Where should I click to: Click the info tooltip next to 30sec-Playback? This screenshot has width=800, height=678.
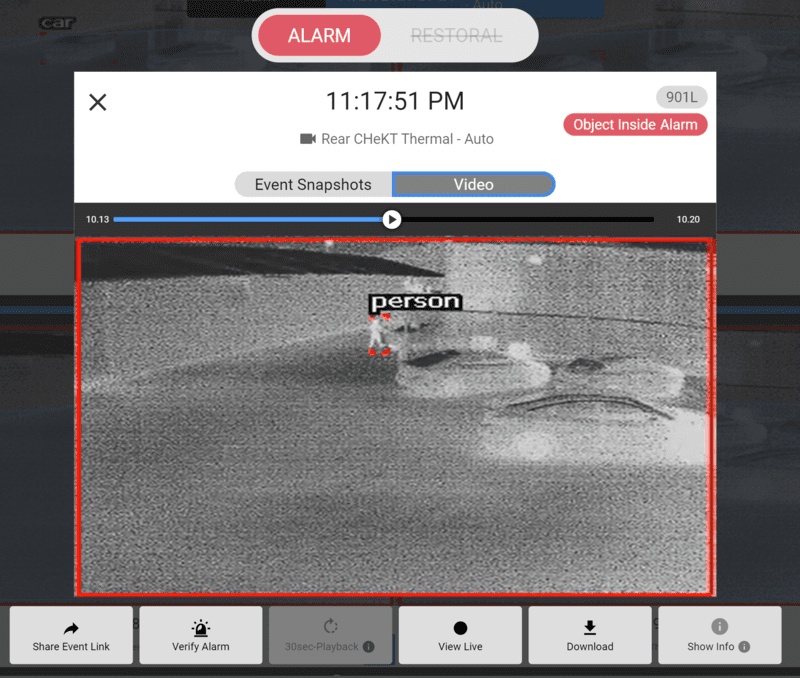pyautogui.click(x=368, y=647)
